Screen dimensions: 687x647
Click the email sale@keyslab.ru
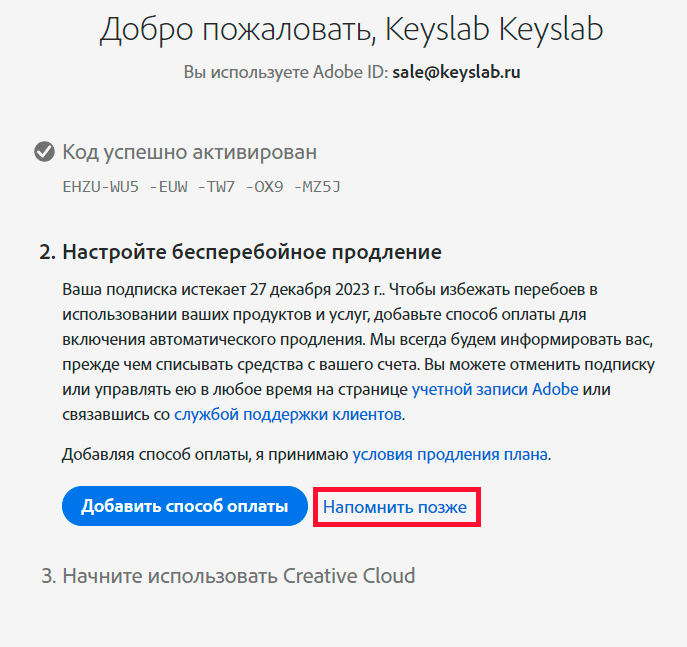pyautogui.click(x=456, y=72)
